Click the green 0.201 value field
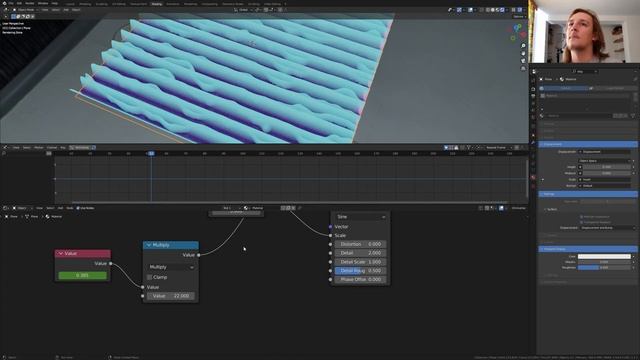The image size is (640, 360). coord(82,276)
